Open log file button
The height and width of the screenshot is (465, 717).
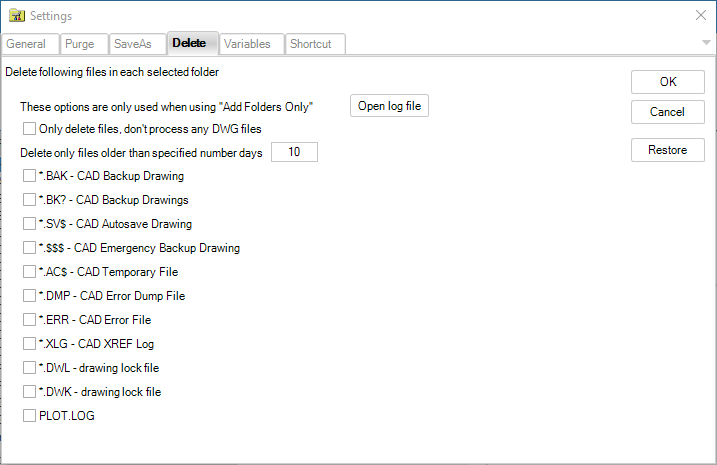point(389,105)
